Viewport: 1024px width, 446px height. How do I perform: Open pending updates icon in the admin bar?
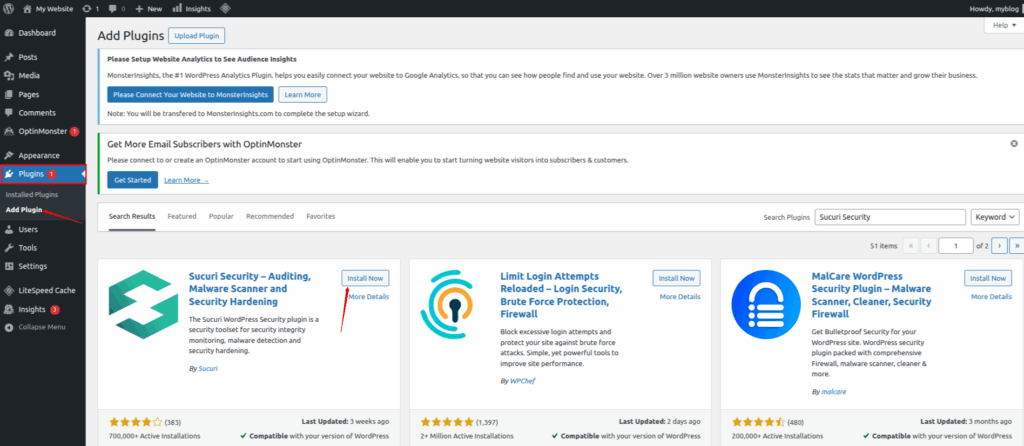[91, 9]
